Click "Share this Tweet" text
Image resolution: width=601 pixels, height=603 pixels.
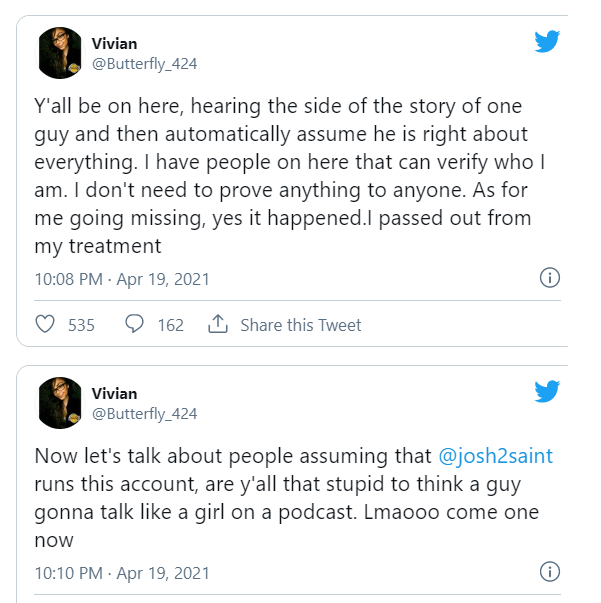(x=301, y=325)
